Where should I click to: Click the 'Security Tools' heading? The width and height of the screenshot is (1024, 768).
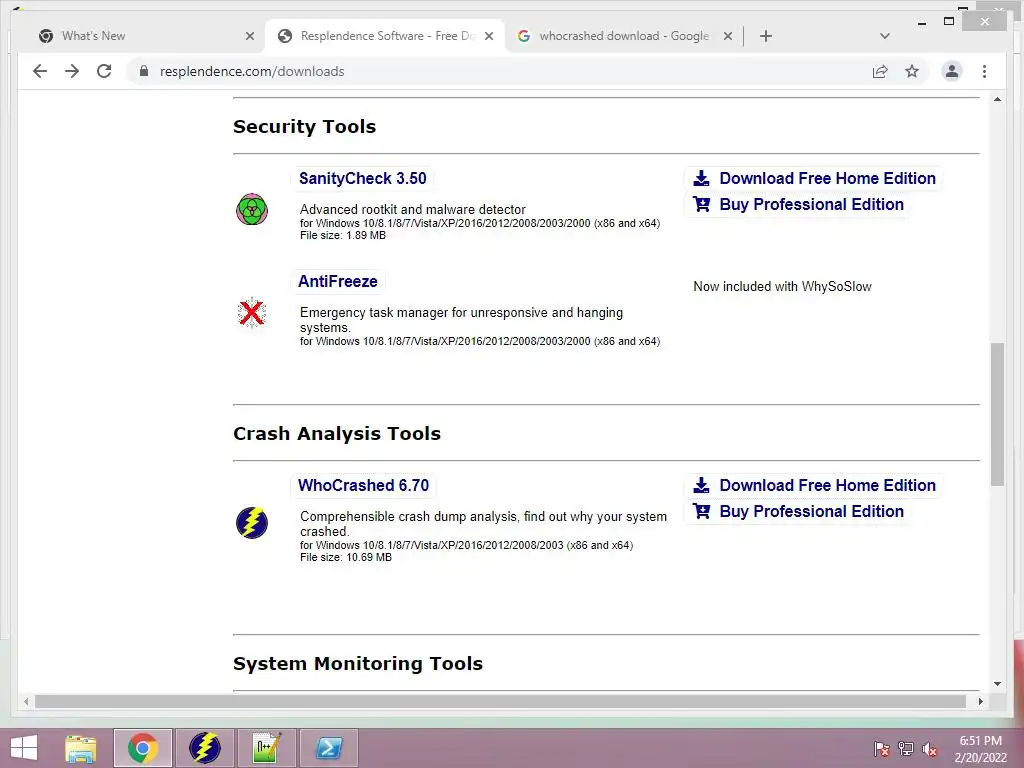click(x=304, y=126)
